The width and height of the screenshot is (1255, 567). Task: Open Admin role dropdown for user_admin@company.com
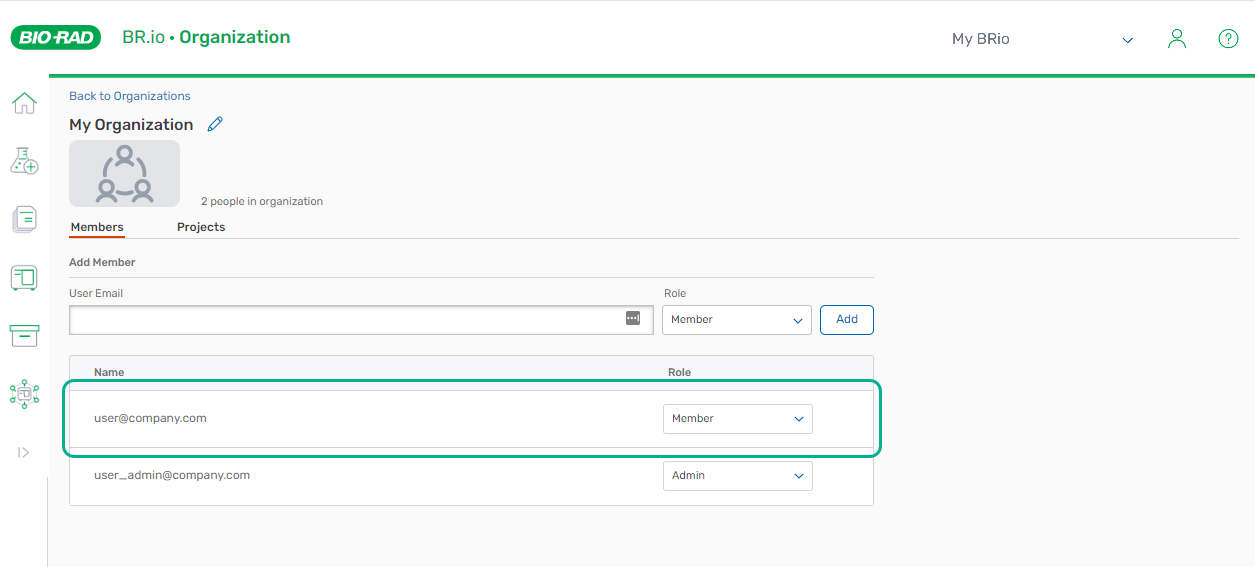pos(737,476)
